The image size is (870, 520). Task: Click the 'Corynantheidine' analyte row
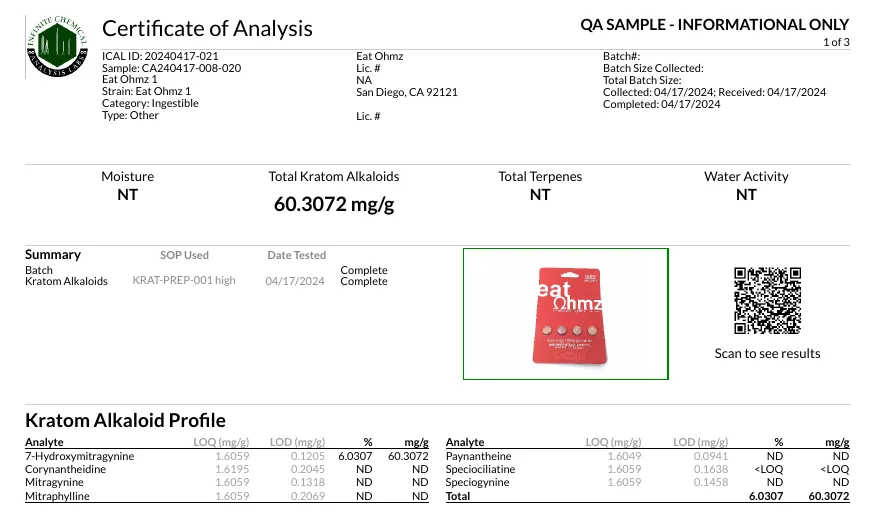pyautogui.click(x=226, y=469)
